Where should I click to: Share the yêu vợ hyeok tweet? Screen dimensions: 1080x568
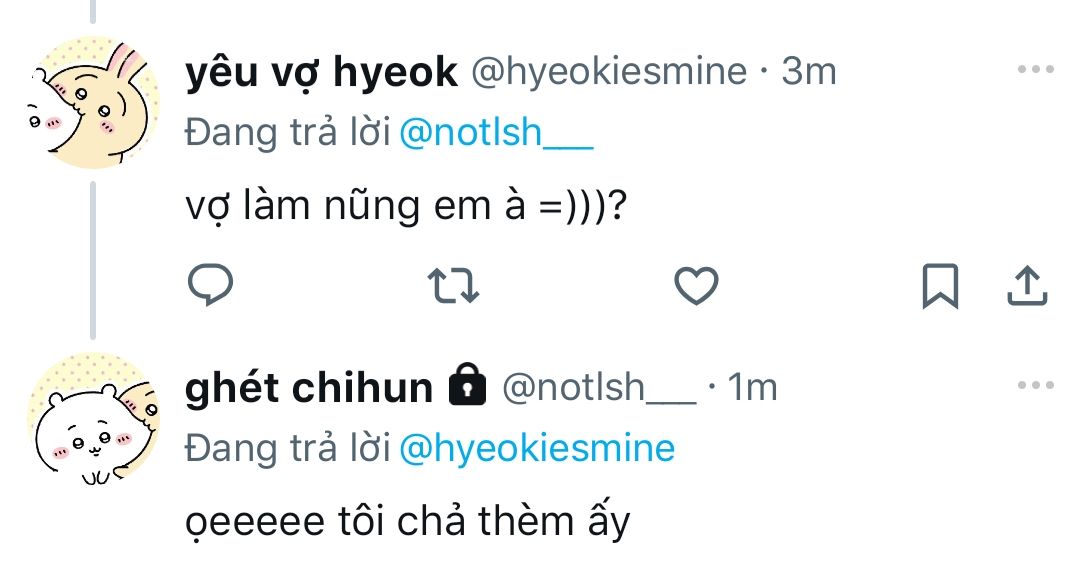(1025, 287)
